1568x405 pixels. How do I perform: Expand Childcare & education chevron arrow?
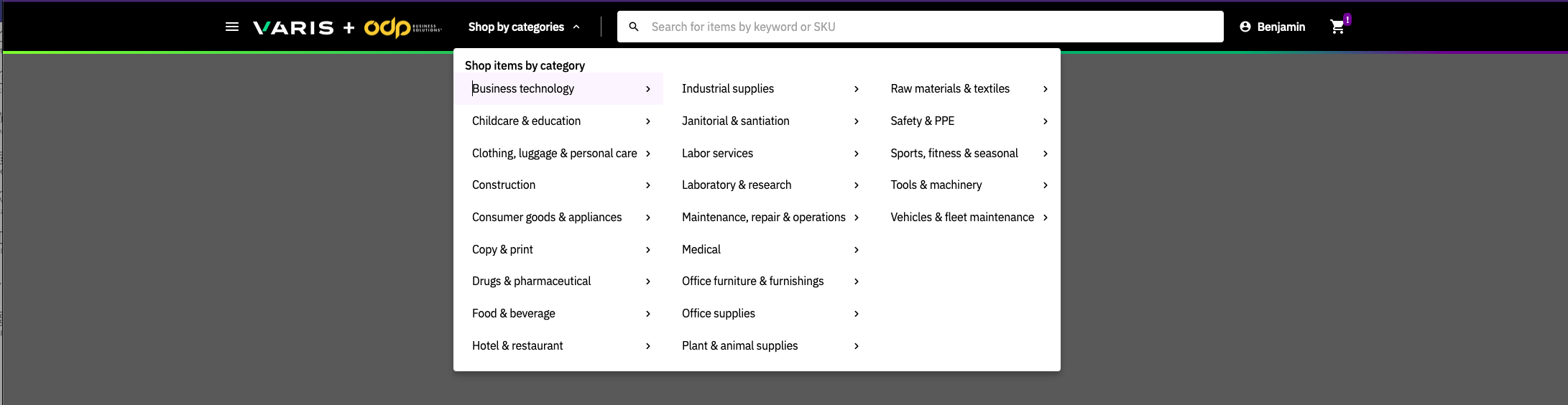tap(648, 121)
